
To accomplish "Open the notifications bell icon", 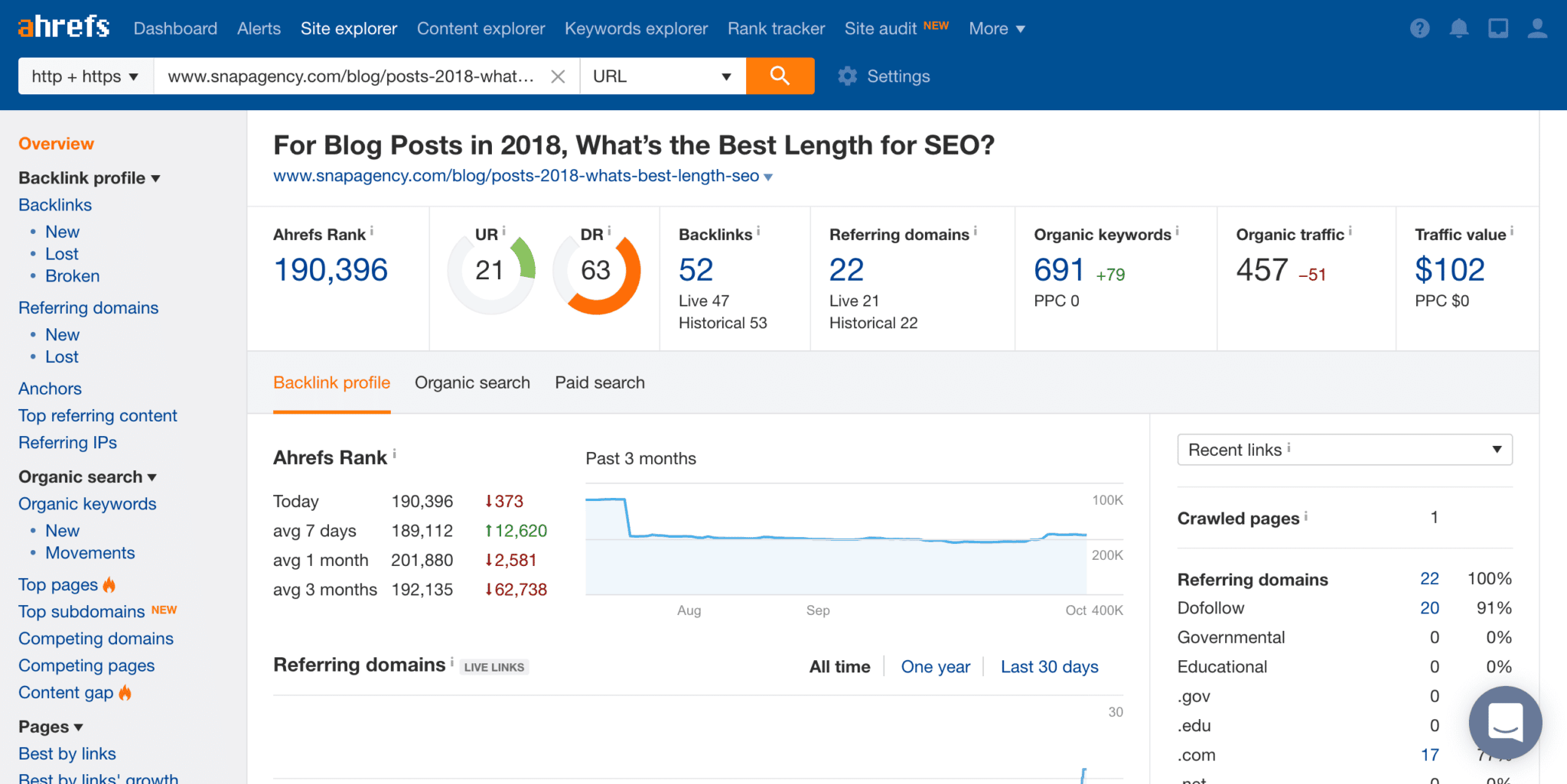I will (1459, 28).
